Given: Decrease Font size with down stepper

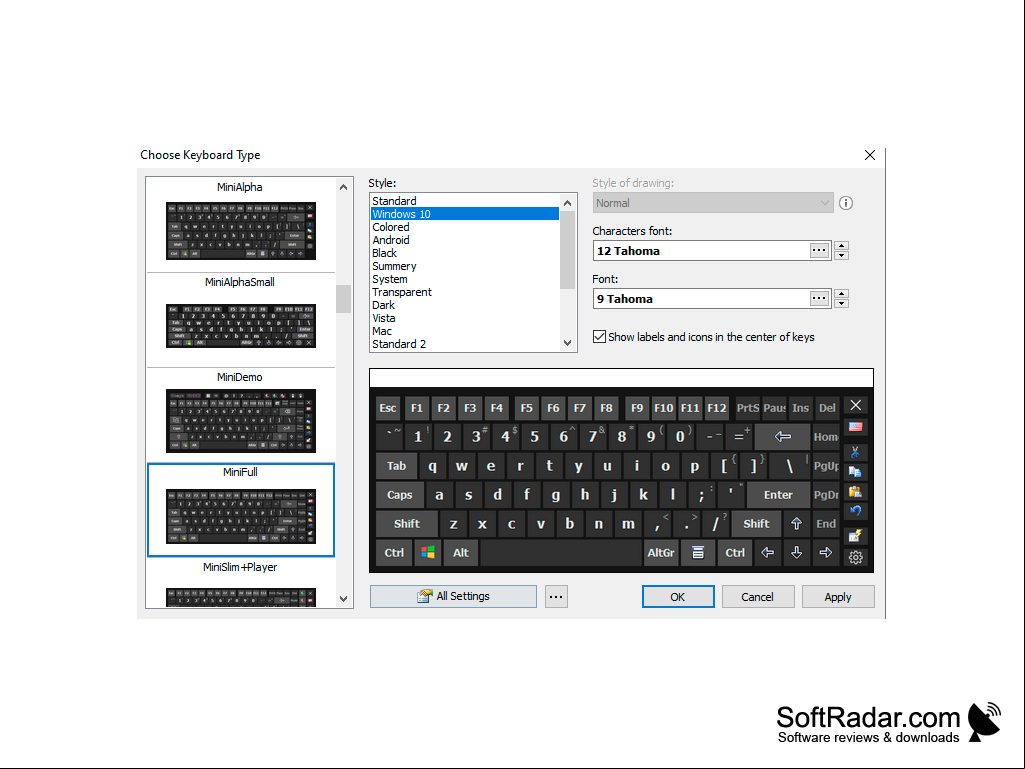Looking at the screenshot, I should (842, 303).
